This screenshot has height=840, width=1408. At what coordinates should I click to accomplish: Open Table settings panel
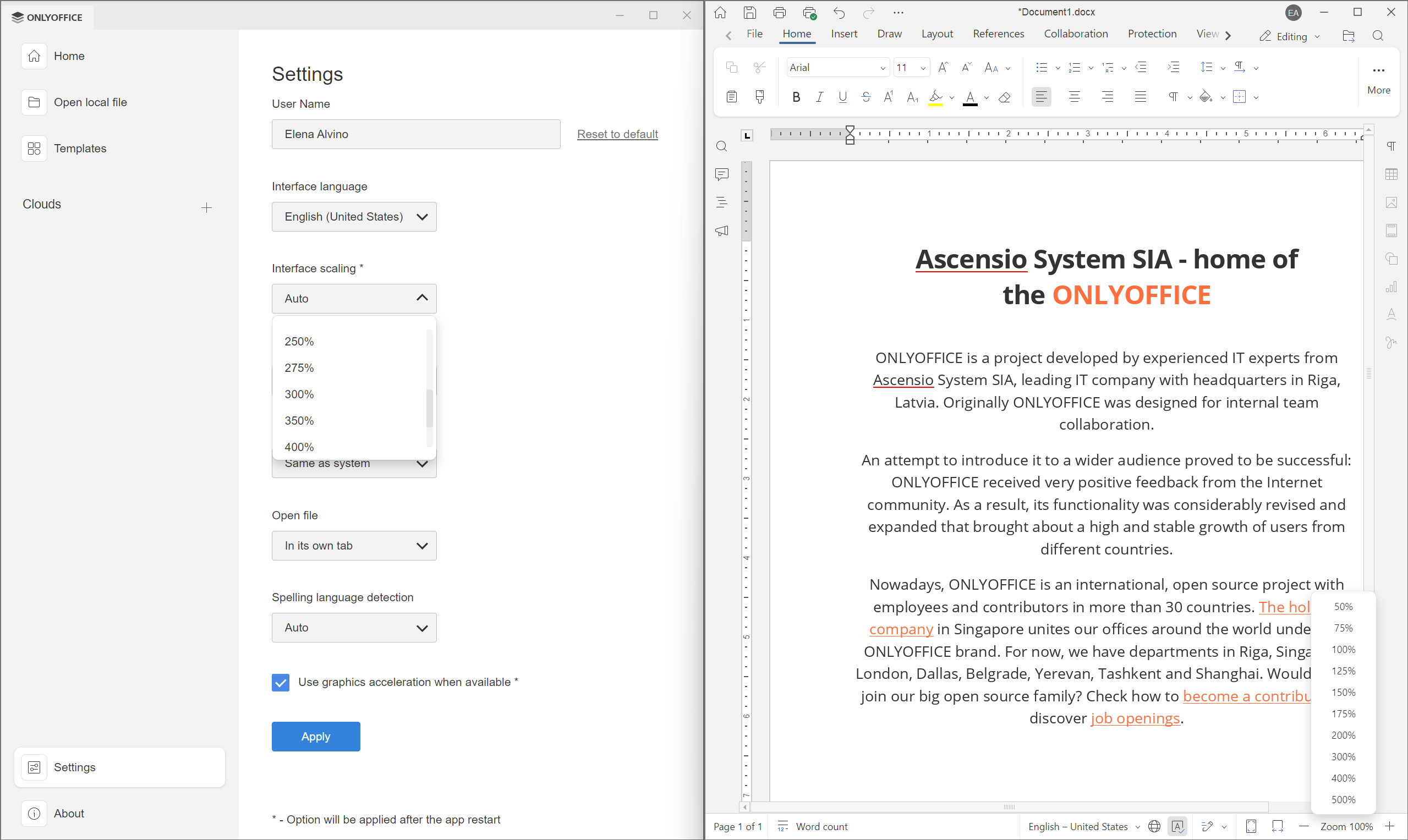pyautogui.click(x=1392, y=174)
